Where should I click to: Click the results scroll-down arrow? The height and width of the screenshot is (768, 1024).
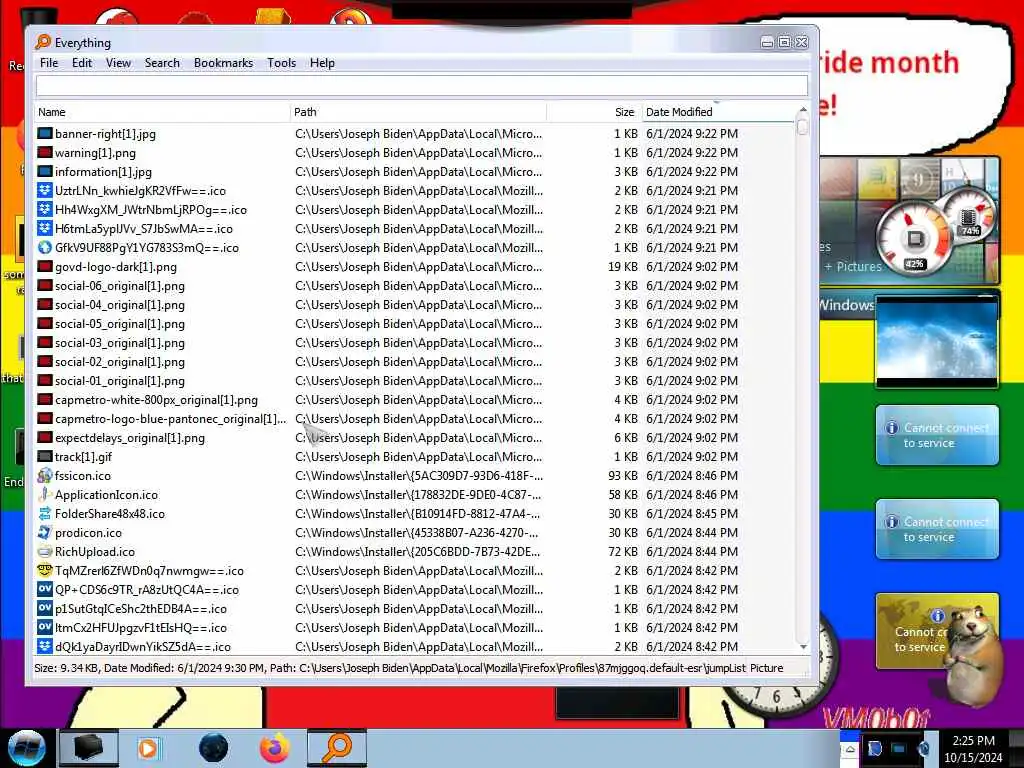click(x=803, y=647)
